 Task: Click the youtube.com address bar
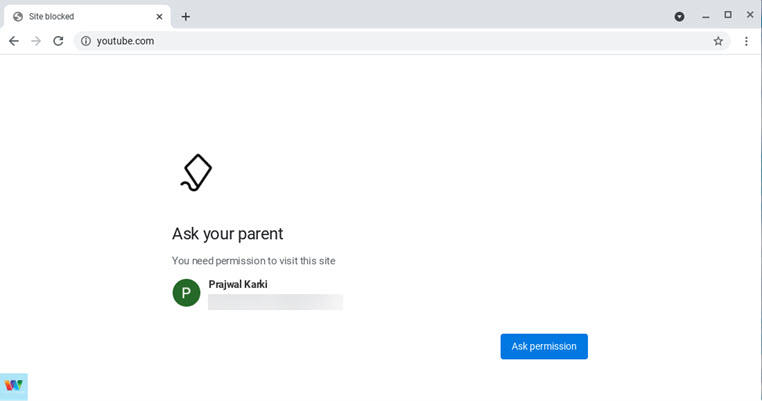click(401, 41)
